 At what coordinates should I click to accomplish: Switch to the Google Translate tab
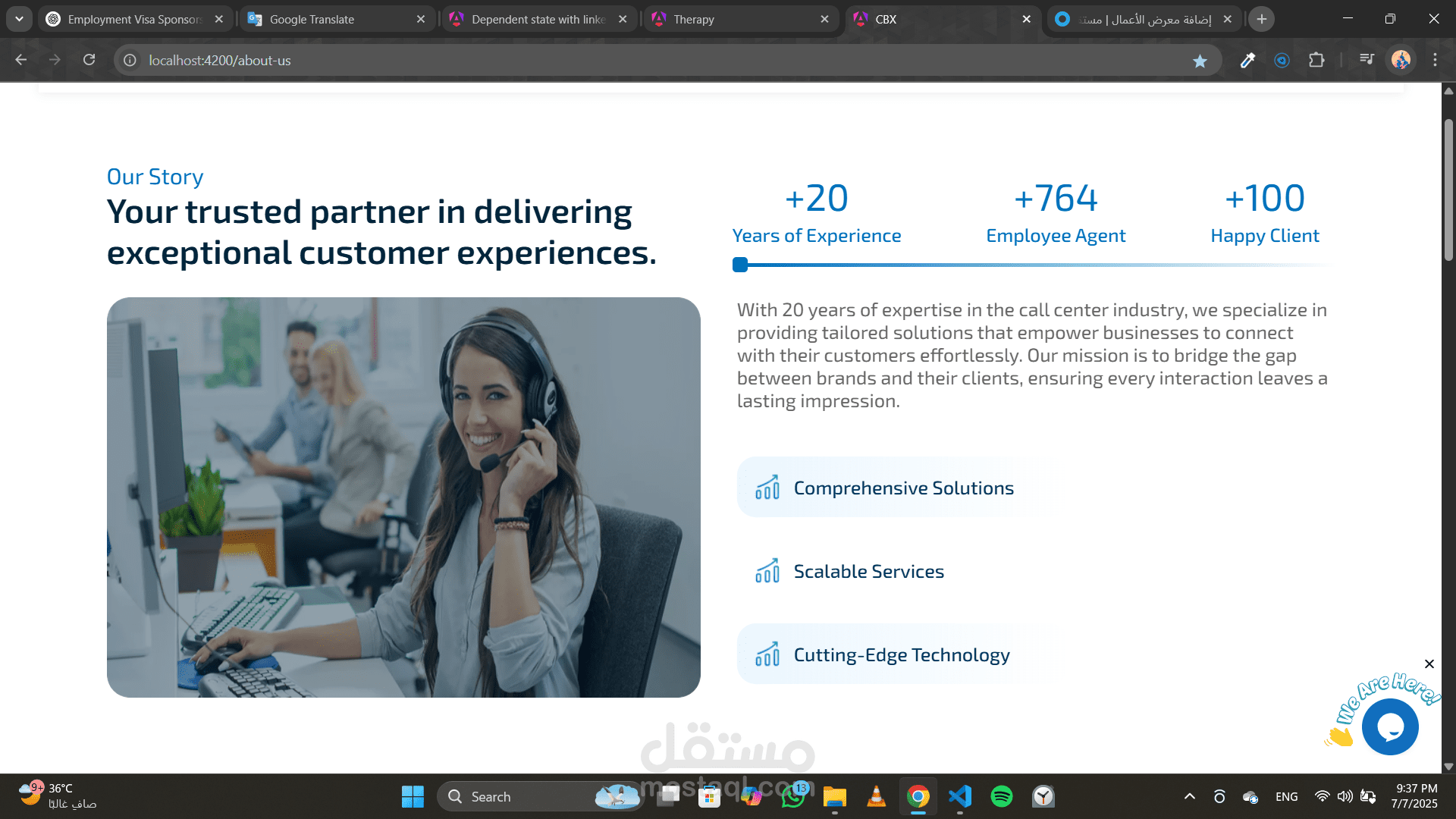point(337,20)
